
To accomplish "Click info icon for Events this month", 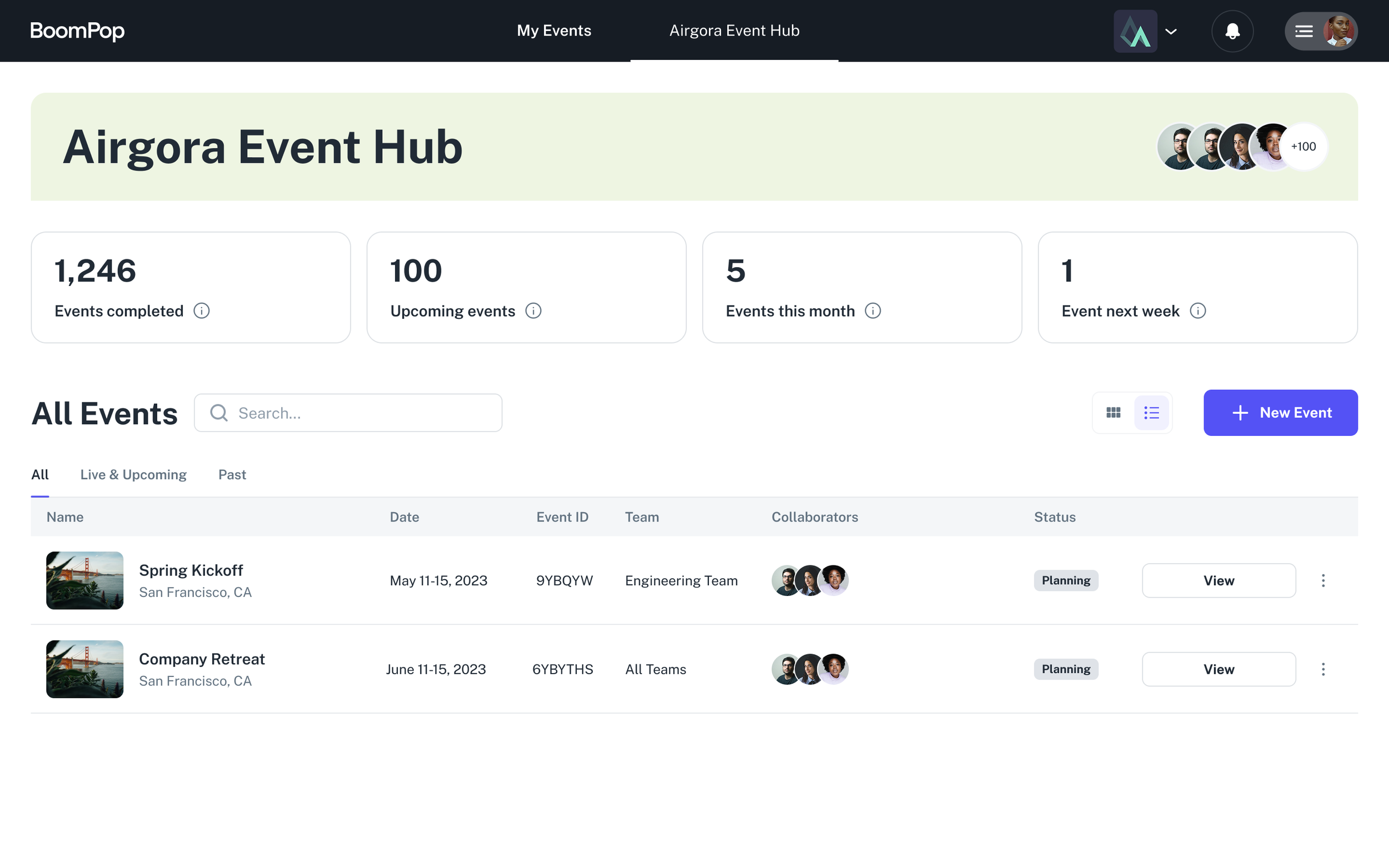I will pos(872,310).
